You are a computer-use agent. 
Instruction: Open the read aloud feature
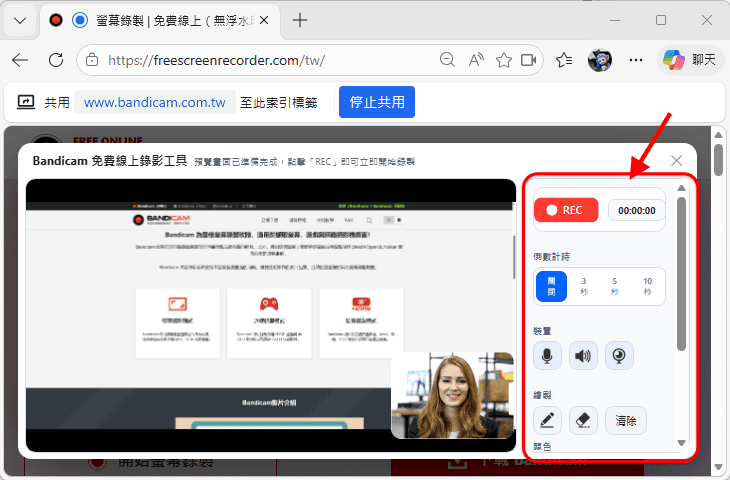coord(476,60)
